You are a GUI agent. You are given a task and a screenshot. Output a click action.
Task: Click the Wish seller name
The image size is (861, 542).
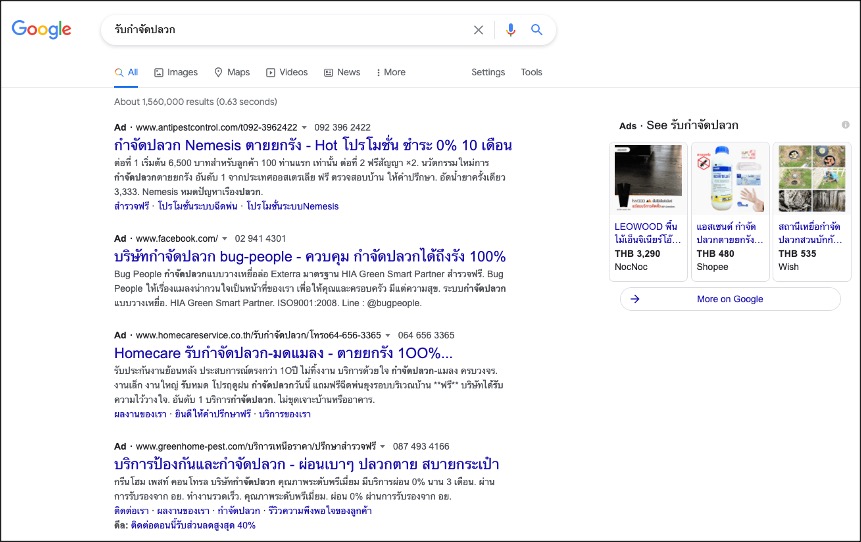789,267
